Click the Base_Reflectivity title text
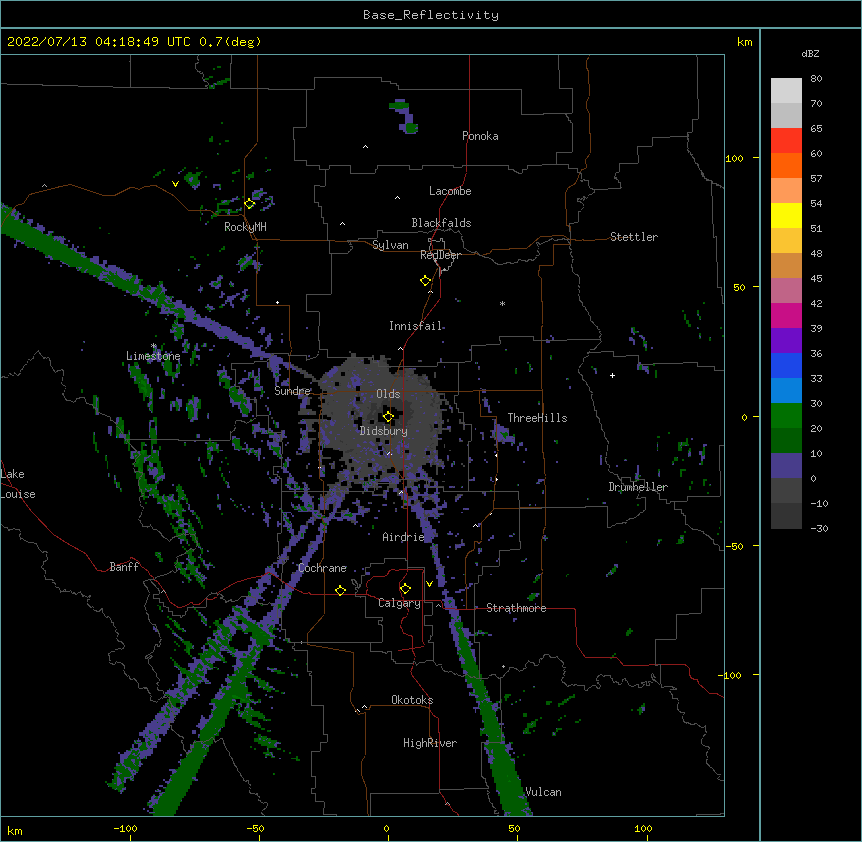Viewport: 862px width, 842px height. coord(431,15)
